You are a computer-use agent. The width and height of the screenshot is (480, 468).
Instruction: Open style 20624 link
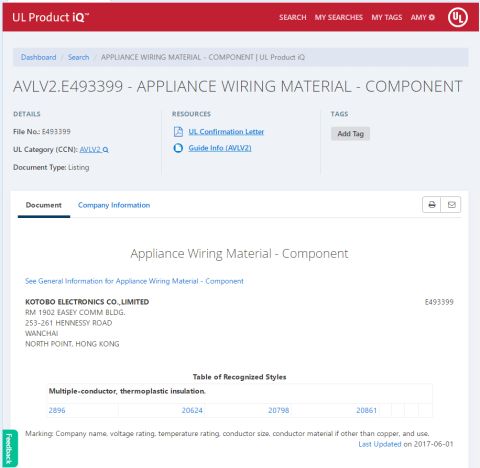tap(192, 410)
